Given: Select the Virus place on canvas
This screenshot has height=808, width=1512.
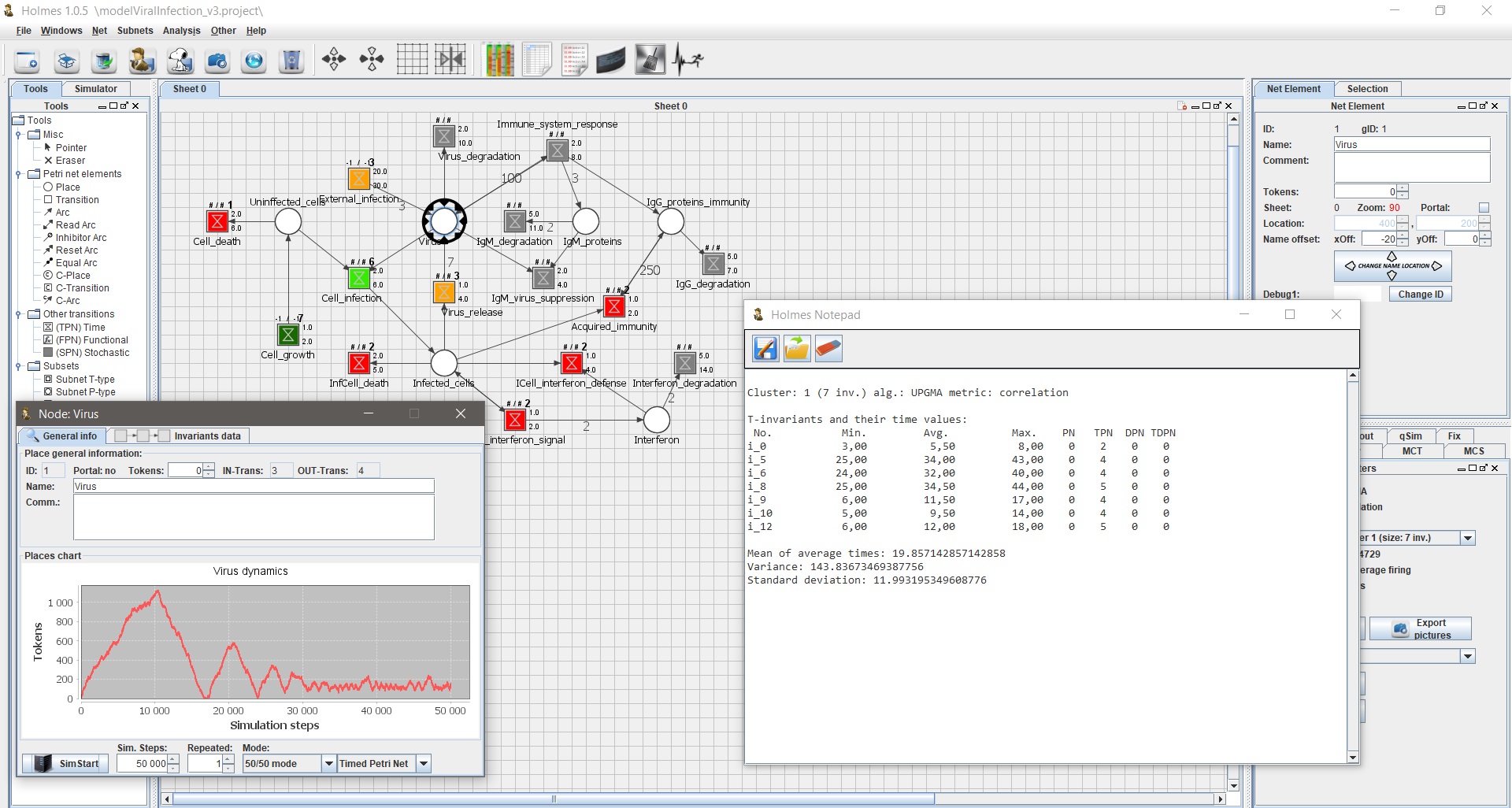Looking at the screenshot, I should (x=444, y=221).
